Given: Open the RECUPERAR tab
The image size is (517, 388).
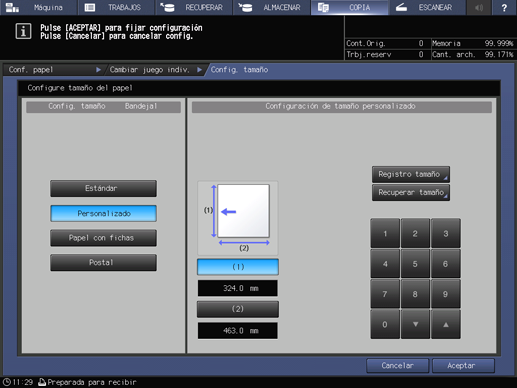Looking at the screenshot, I should point(194,7).
